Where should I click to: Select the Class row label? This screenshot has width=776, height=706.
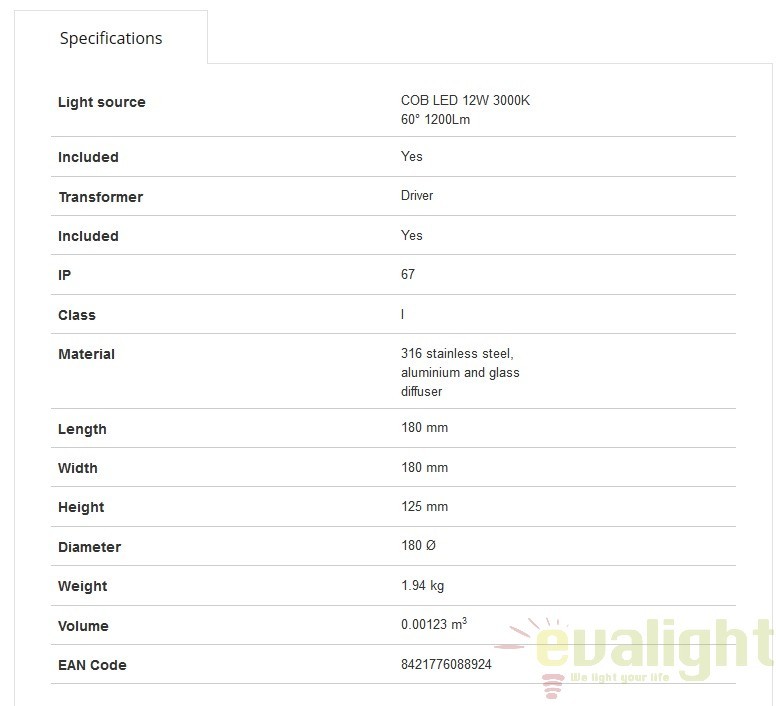[77, 315]
